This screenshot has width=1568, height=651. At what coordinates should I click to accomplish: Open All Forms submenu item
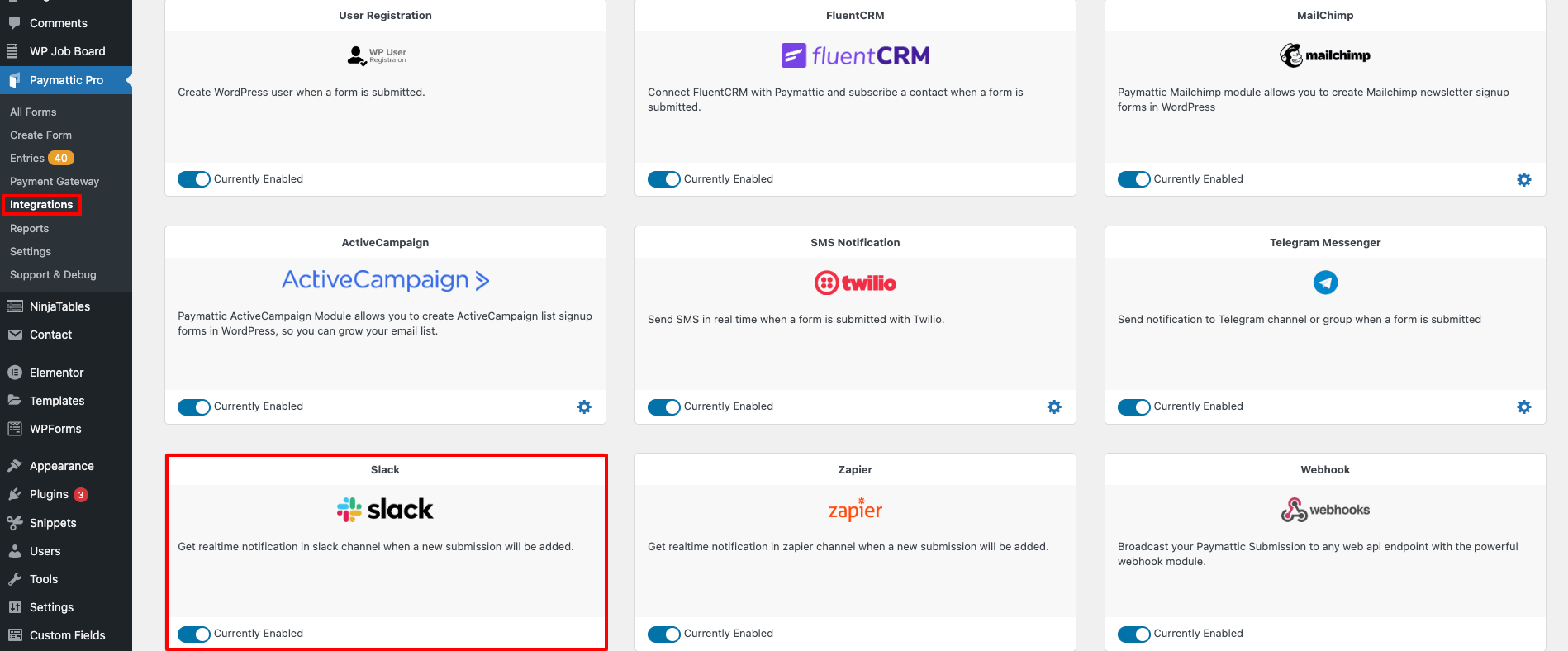(33, 112)
